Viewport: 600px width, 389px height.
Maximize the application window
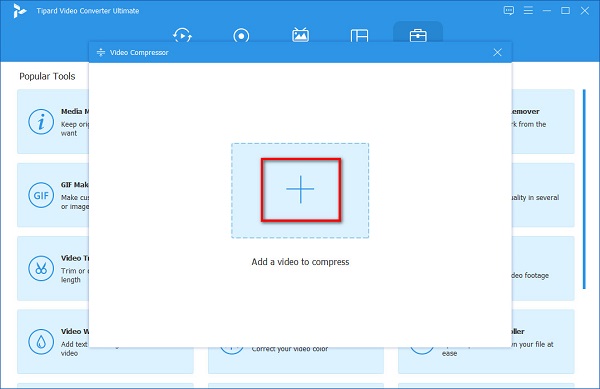coord(566,11)
